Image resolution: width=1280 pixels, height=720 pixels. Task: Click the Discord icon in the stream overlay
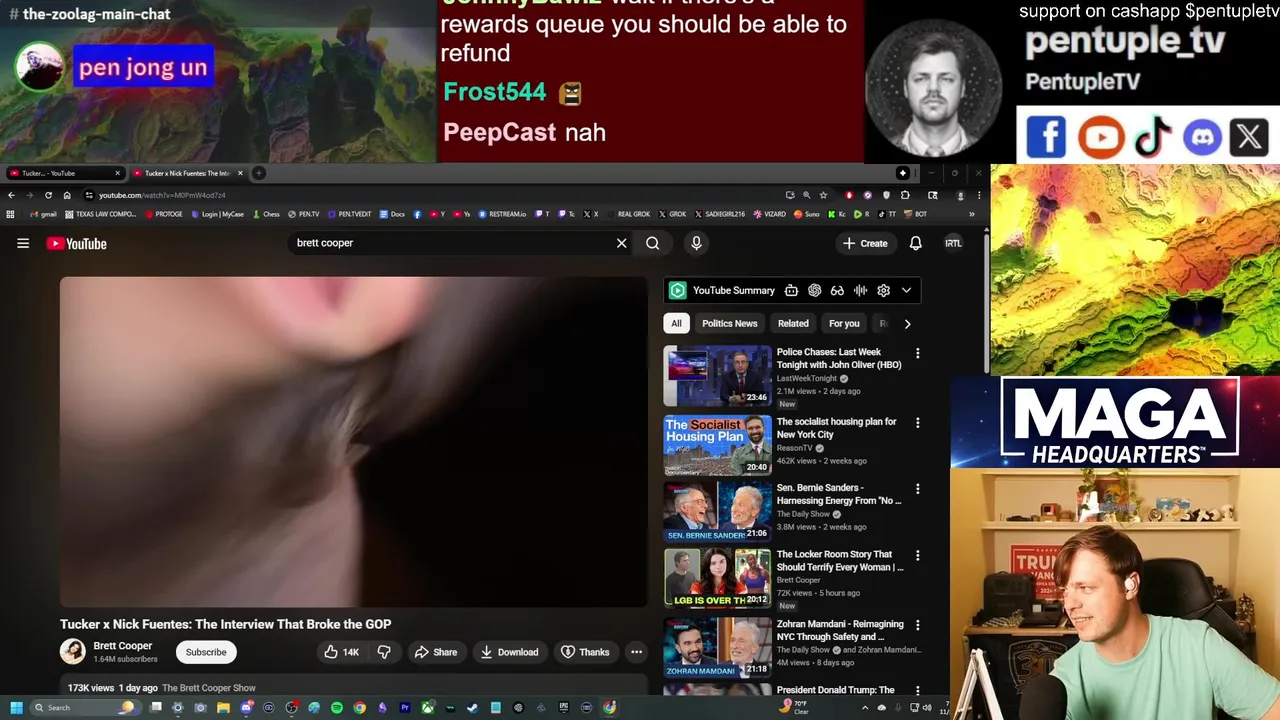pyautogui.click(x=1202, y=137)
